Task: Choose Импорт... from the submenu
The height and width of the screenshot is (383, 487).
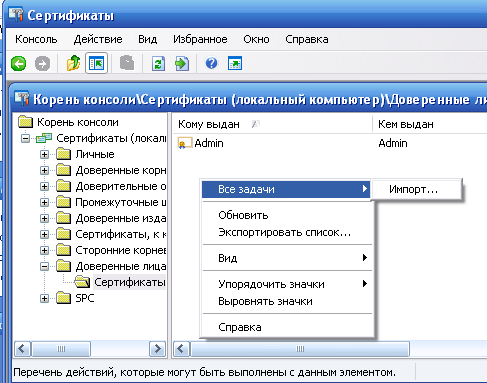Action: point(416,189)
